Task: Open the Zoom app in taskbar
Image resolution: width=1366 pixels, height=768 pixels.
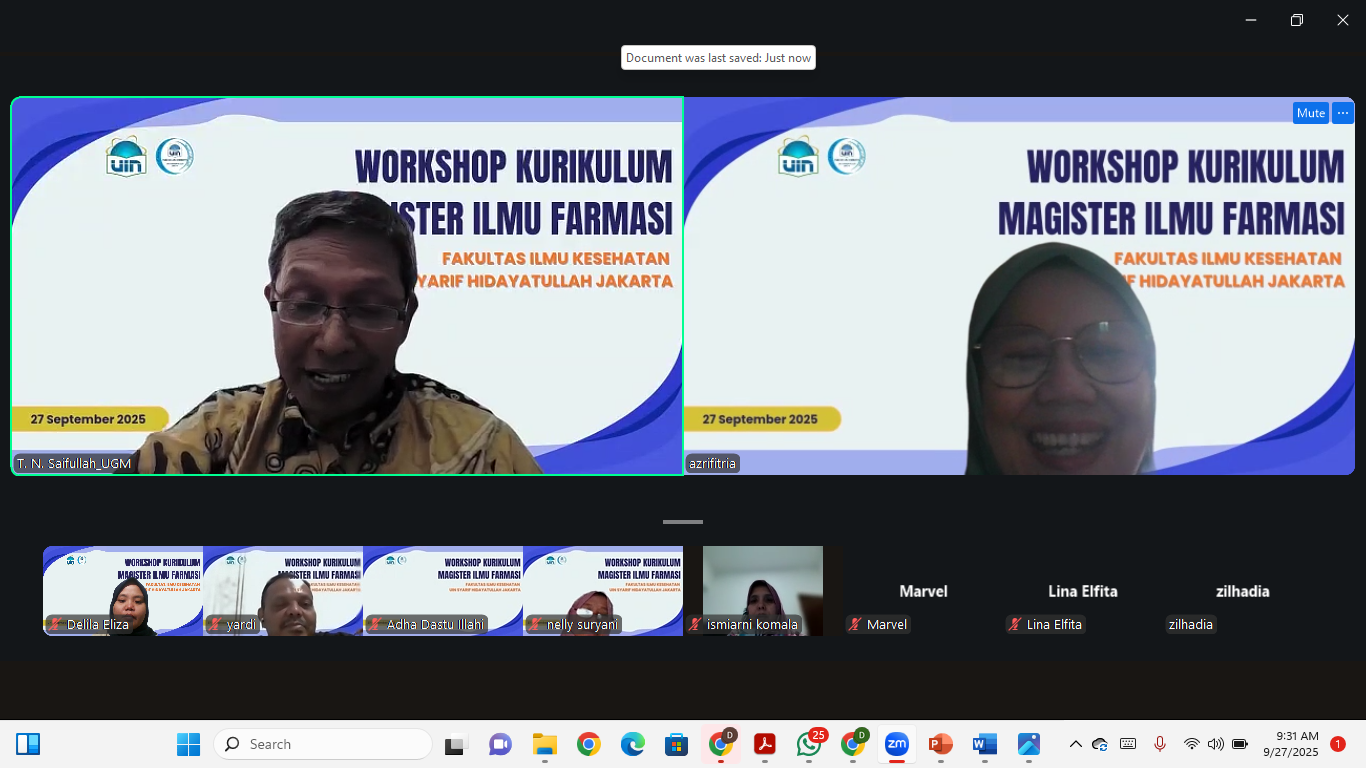Action: (x=896, y=744)
